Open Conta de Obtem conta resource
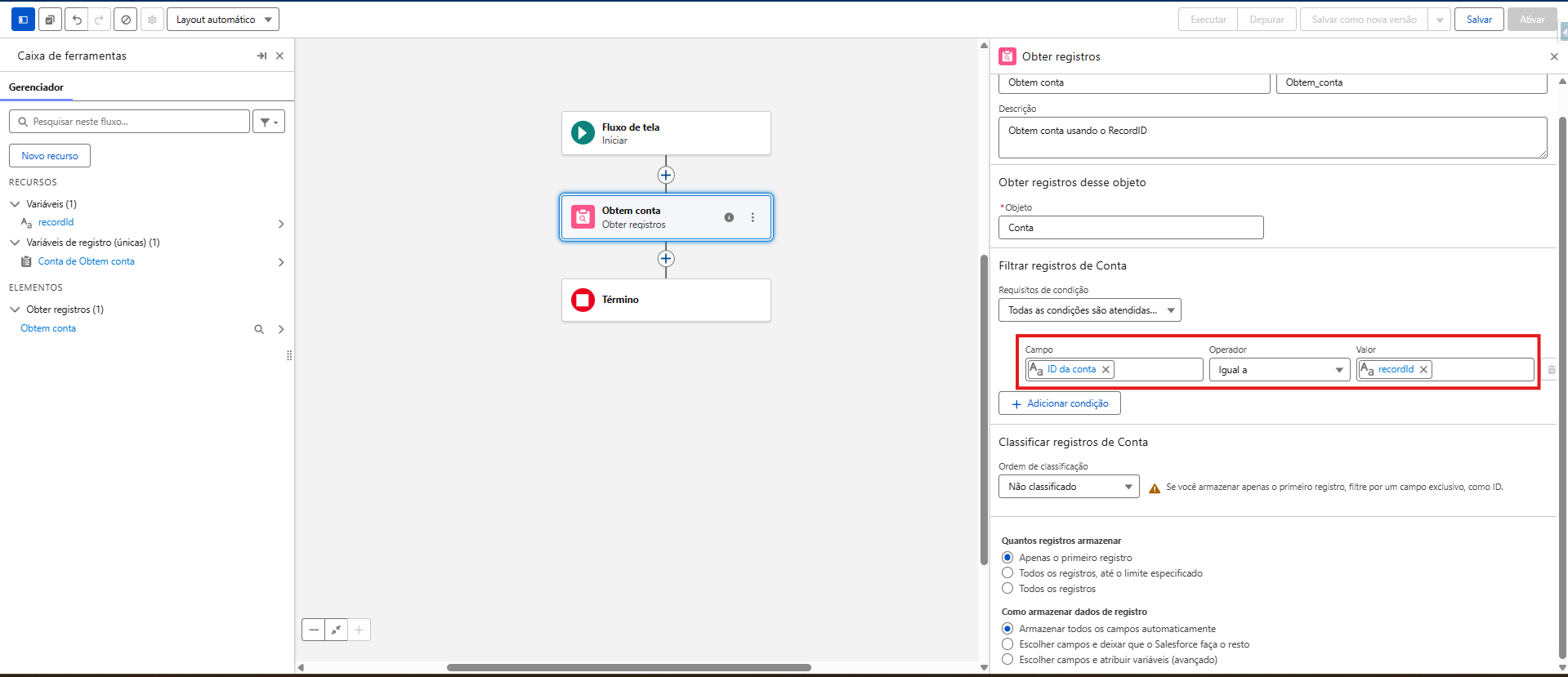Image resolution: width=1568 pixels, height=677 pixels. pos(86,261)
